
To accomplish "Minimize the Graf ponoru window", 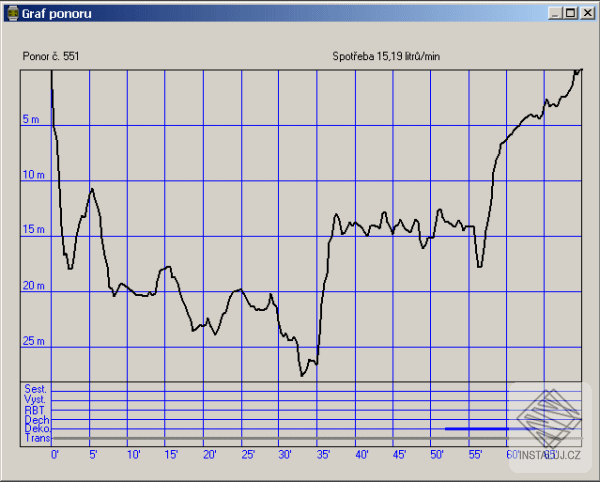I will 554,13.
